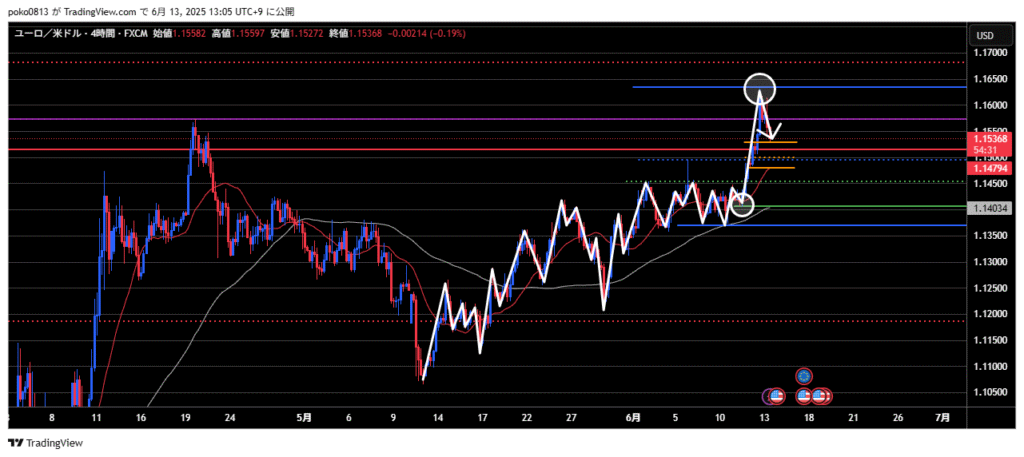Click the 7月 label on the time axis
Screen dimensions: 1024x457
(x=940, y=417)
